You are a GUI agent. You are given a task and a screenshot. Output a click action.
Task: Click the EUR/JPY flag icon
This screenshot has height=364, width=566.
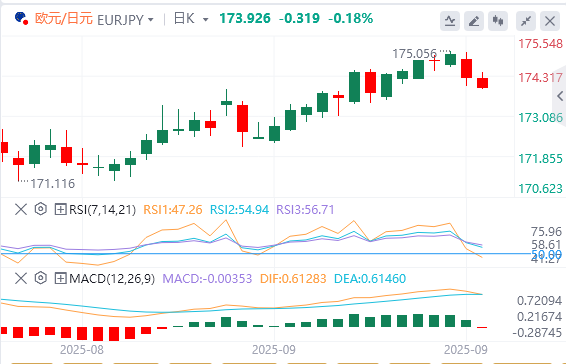pos(21,18)
